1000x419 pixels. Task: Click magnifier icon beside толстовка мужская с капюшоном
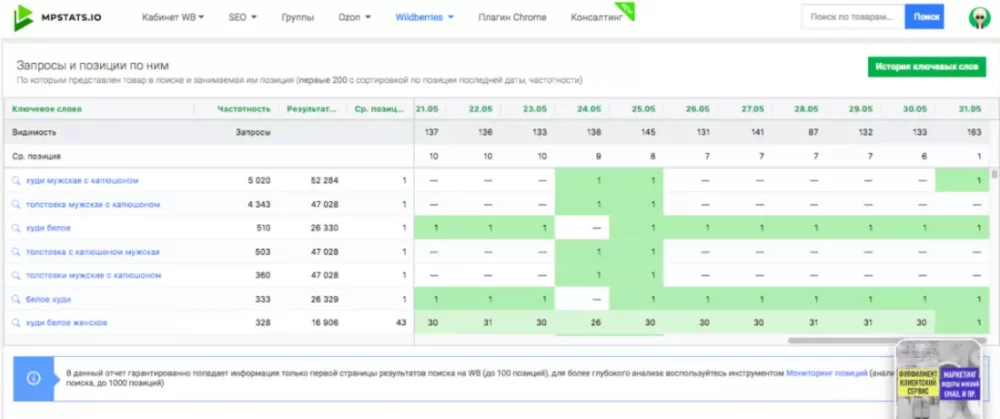pyautogui.click(x=16, y=205)
